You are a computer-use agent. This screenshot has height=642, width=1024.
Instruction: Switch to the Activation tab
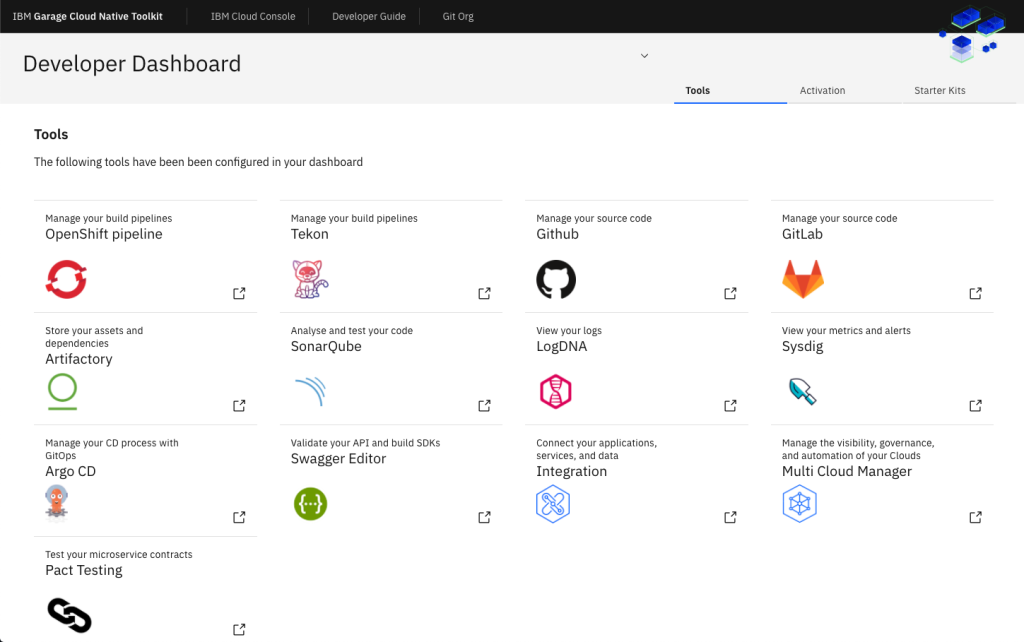click(x=822, y=91)
